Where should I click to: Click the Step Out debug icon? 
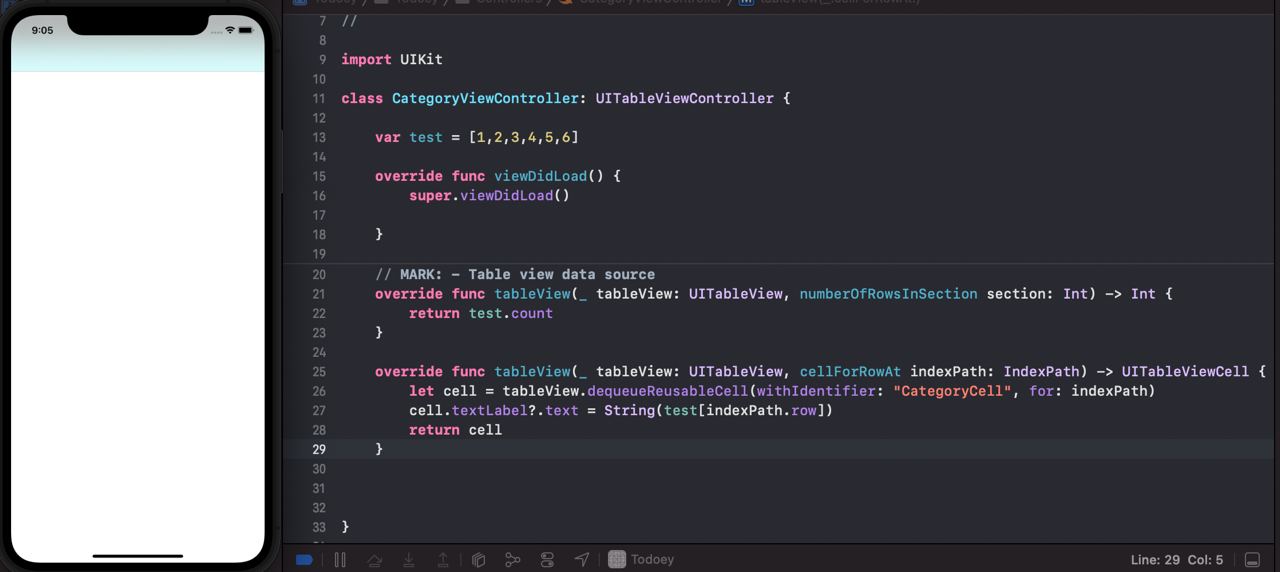pos(443,560)
